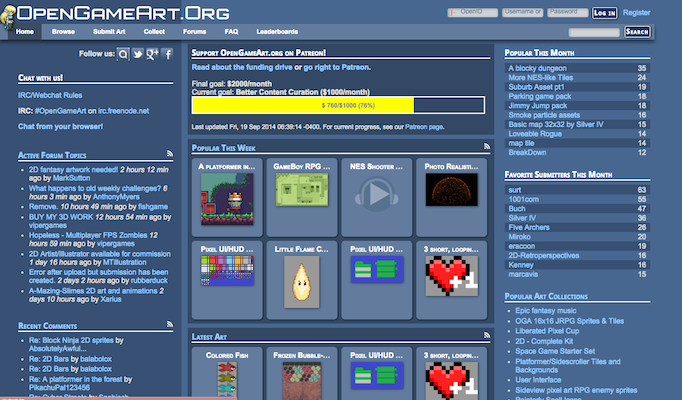Open 'Space Game Starter Set' collection
Screen dimensions: 682x400
(555, 351)
